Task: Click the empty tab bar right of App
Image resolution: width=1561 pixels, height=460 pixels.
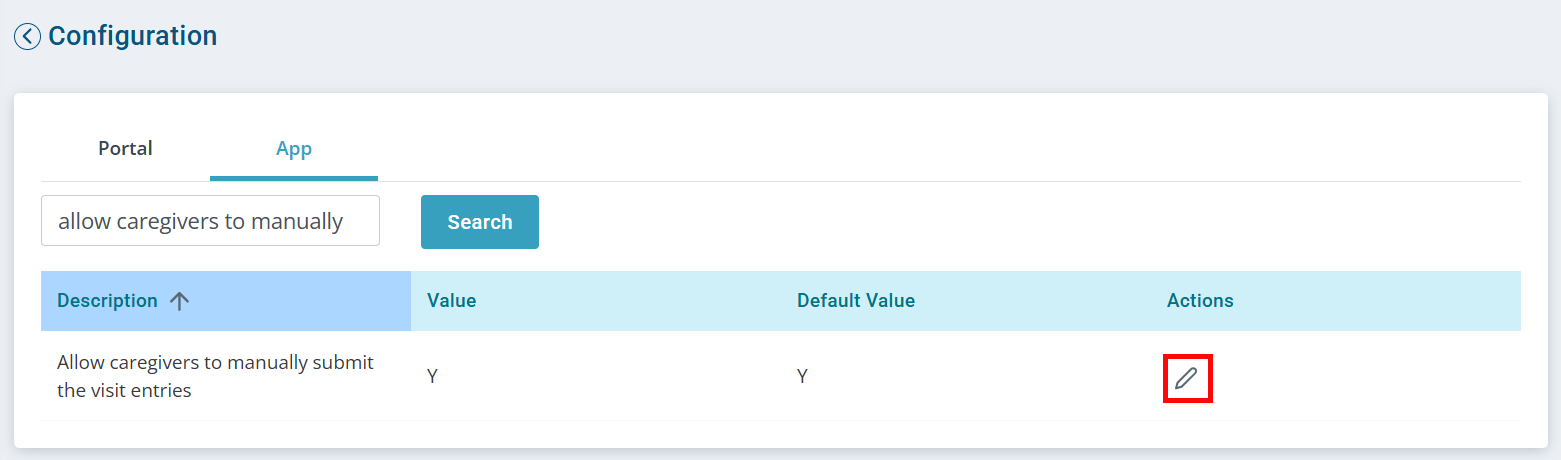Action: (x=900, y=150)
